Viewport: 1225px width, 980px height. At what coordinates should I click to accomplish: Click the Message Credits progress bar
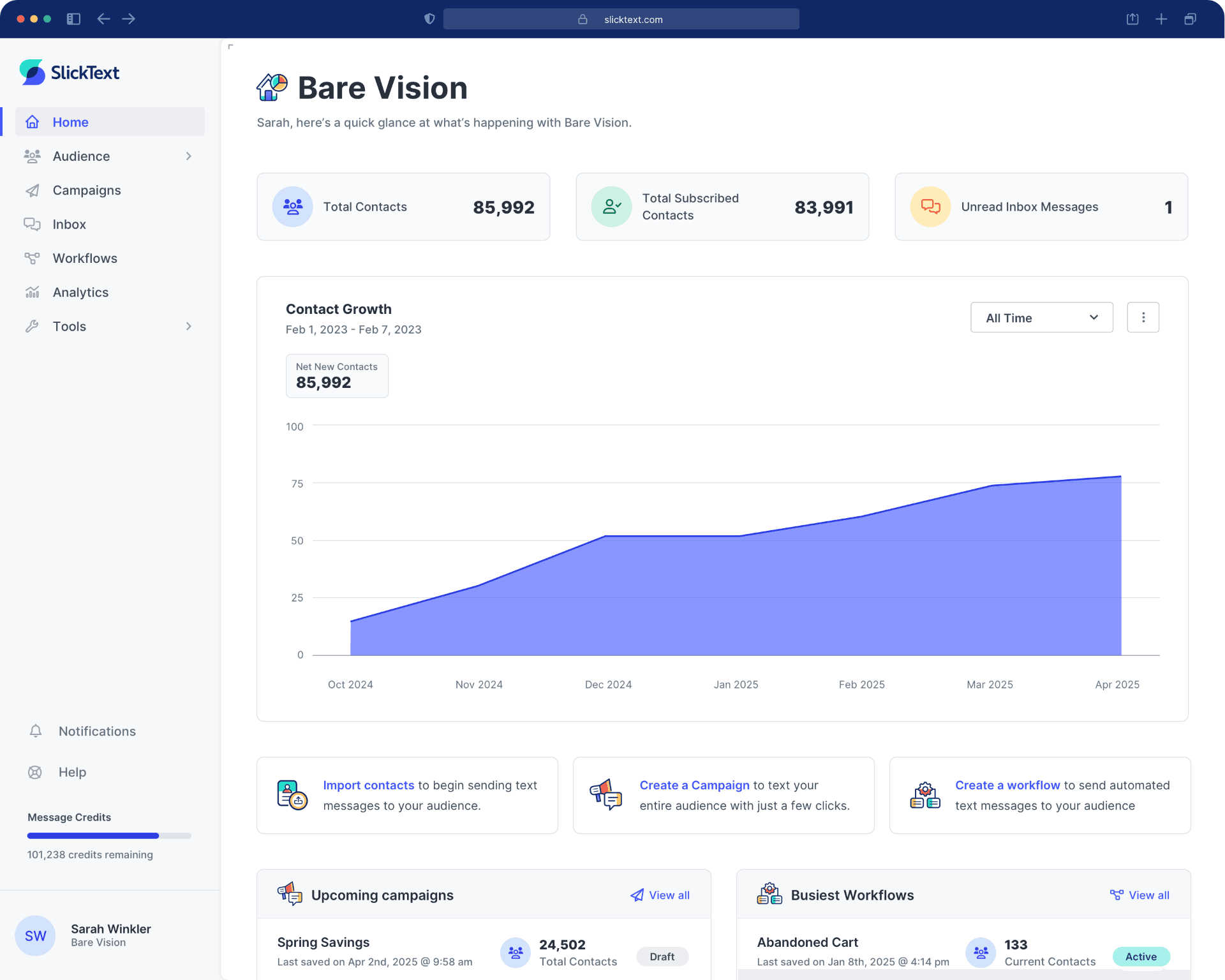tap(108, 835)
